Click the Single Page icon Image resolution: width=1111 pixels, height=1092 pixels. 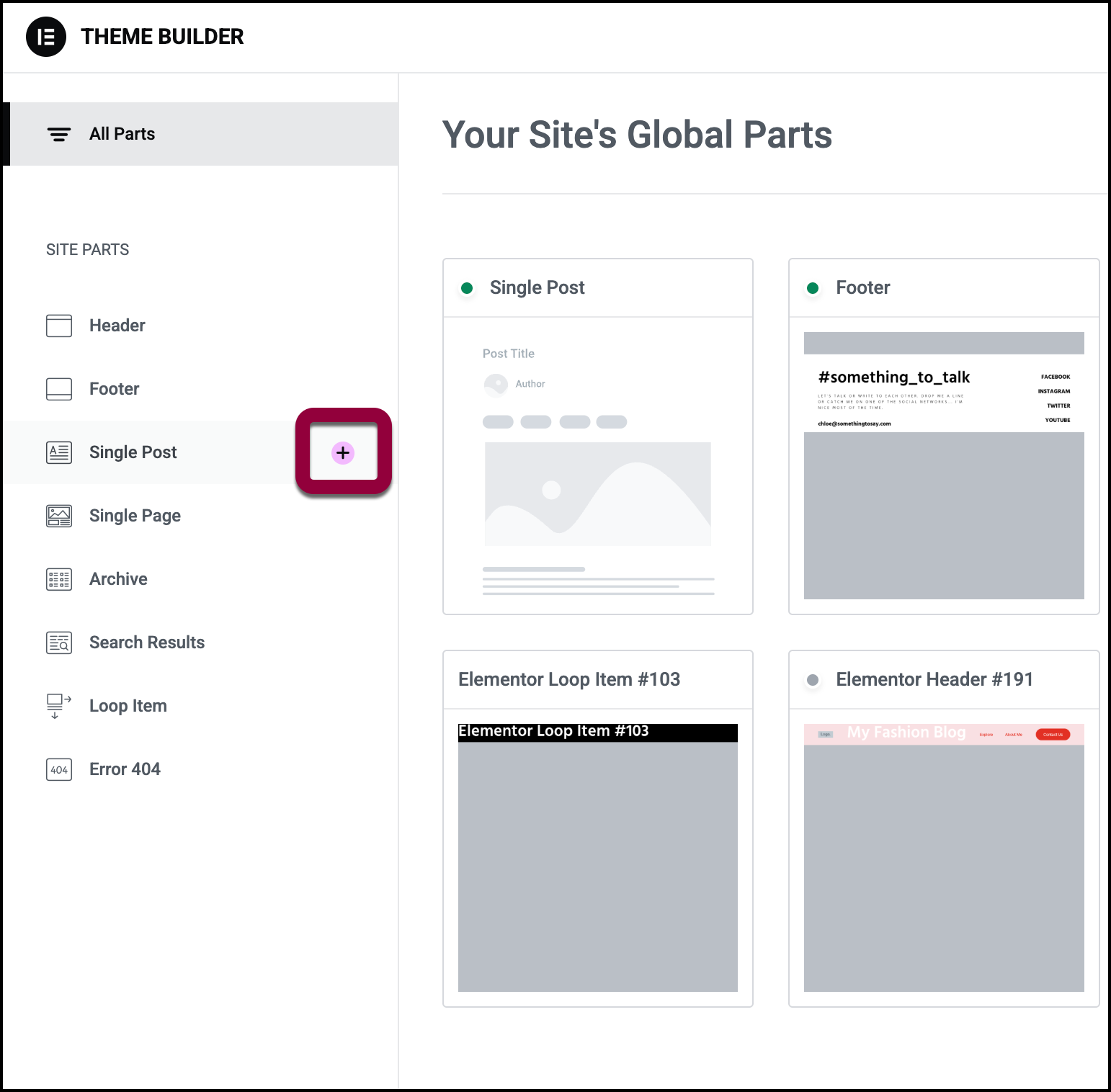coord(59,516)
